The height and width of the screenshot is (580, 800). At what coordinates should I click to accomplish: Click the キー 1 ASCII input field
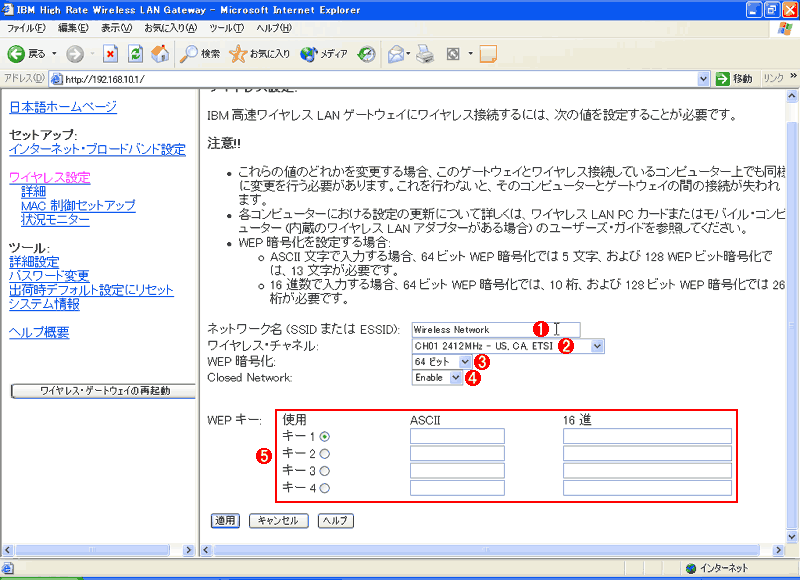(457, 436)
